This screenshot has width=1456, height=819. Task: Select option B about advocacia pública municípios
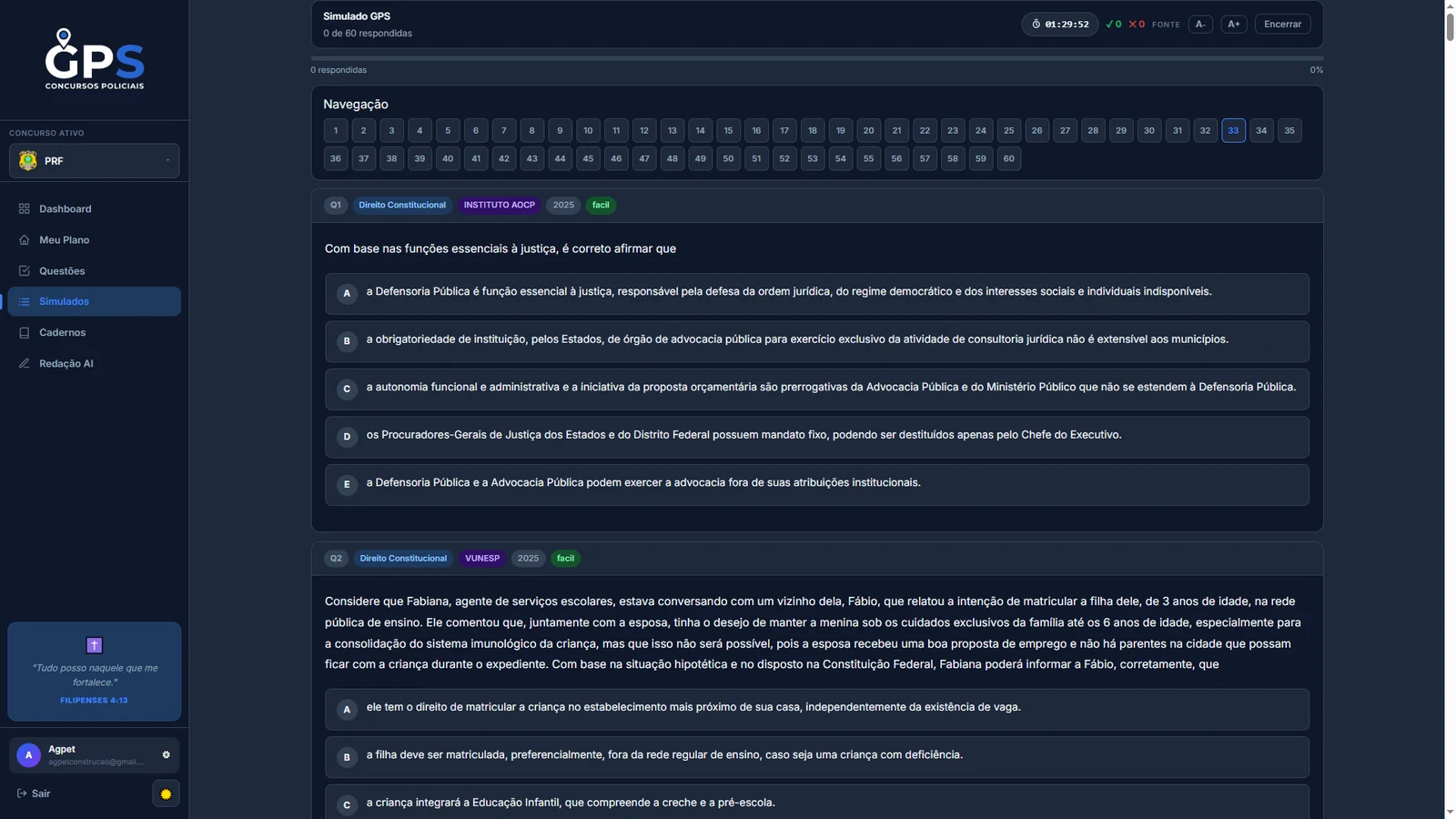[817, 341]
